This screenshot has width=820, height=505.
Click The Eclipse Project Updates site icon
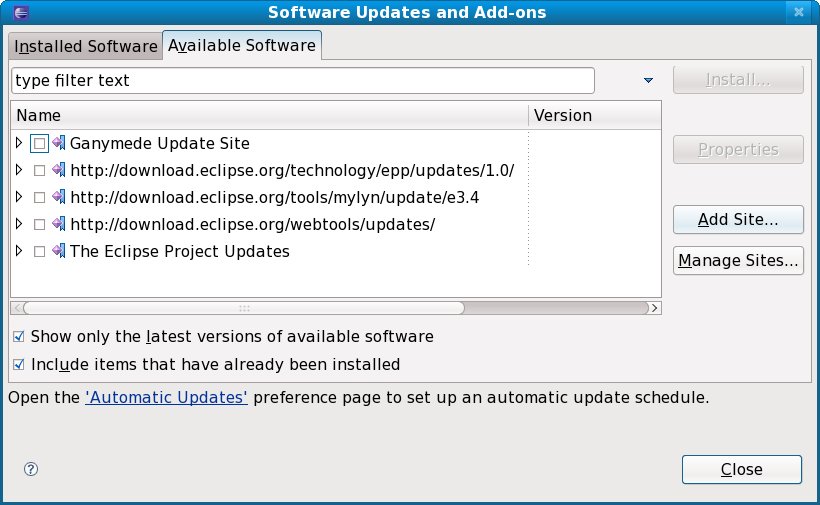coord(58,251)
